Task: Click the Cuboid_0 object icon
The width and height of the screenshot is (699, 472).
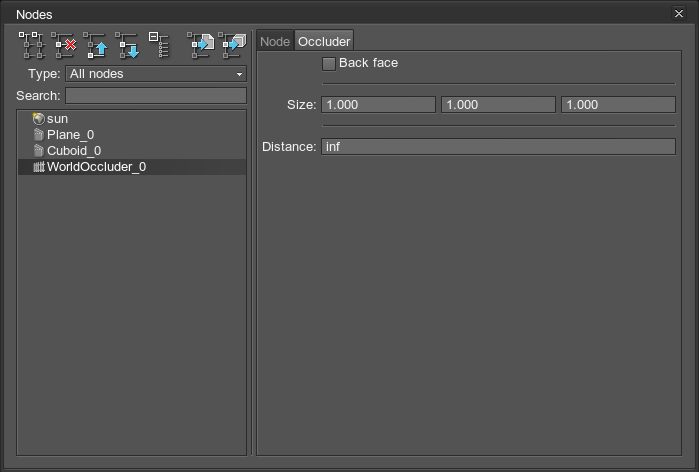Action: (x=39, y=151)
